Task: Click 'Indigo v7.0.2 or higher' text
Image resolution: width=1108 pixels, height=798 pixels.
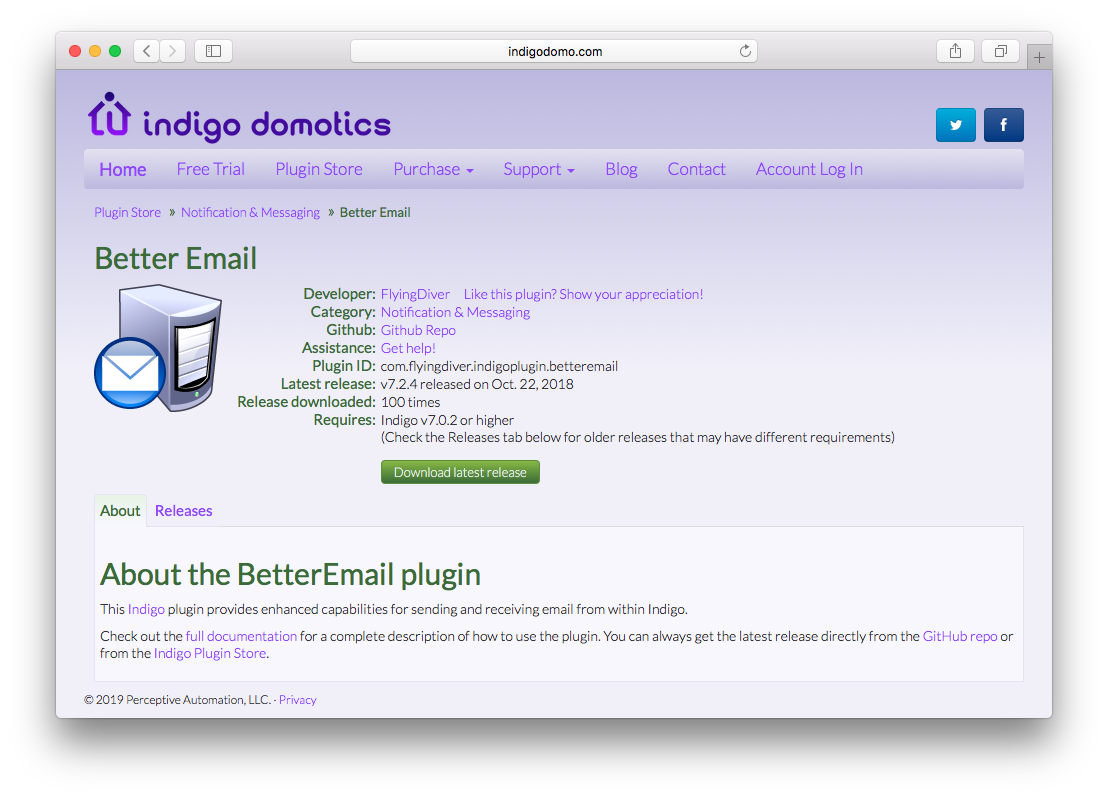Action: pyautogui.click(x=447, y=421)
